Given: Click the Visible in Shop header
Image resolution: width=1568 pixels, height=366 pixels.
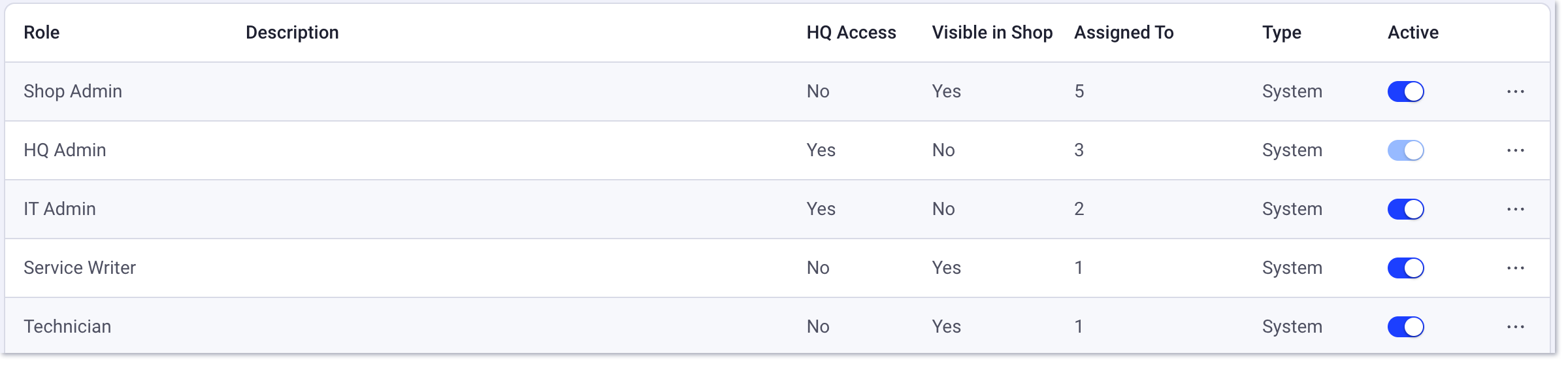Looking at the screenshot, I should [x=992, y=33].
